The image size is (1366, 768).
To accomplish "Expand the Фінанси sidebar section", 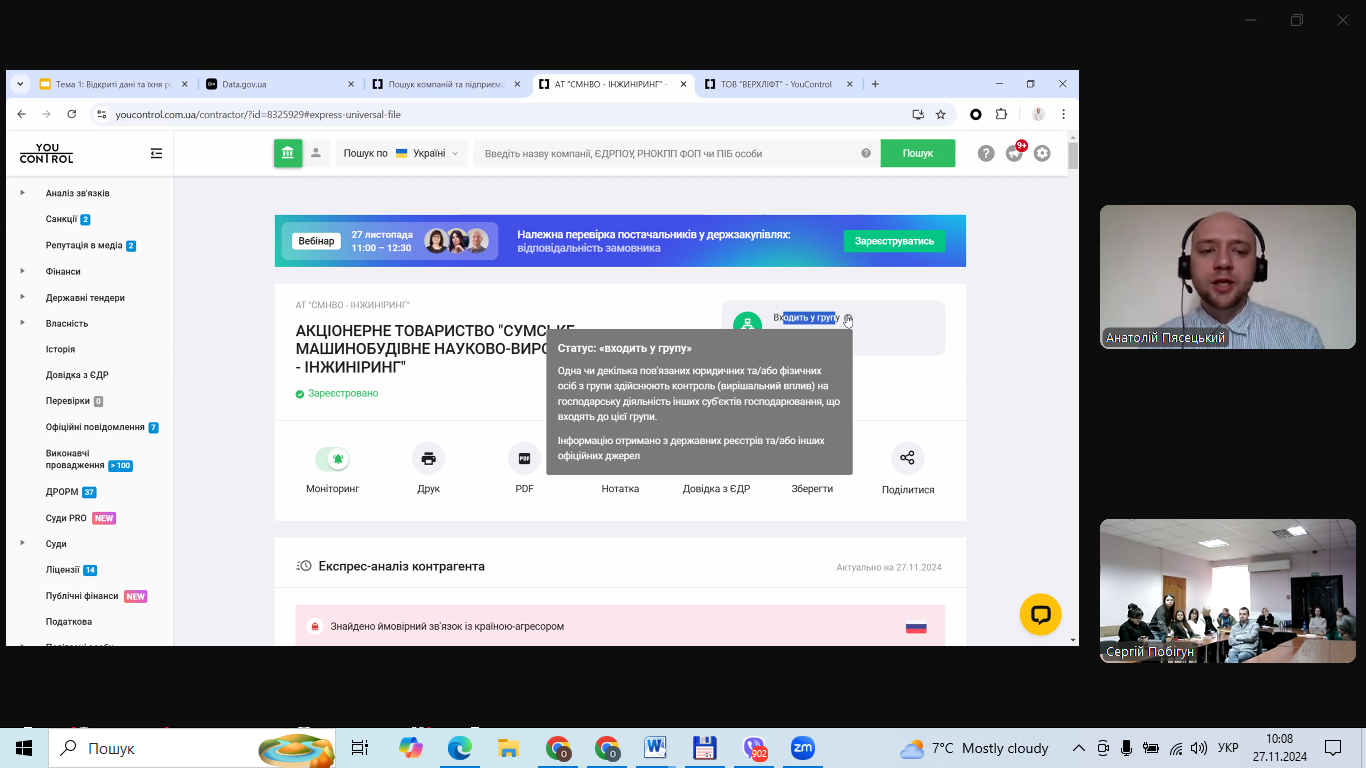I will [x=63, y=271].
